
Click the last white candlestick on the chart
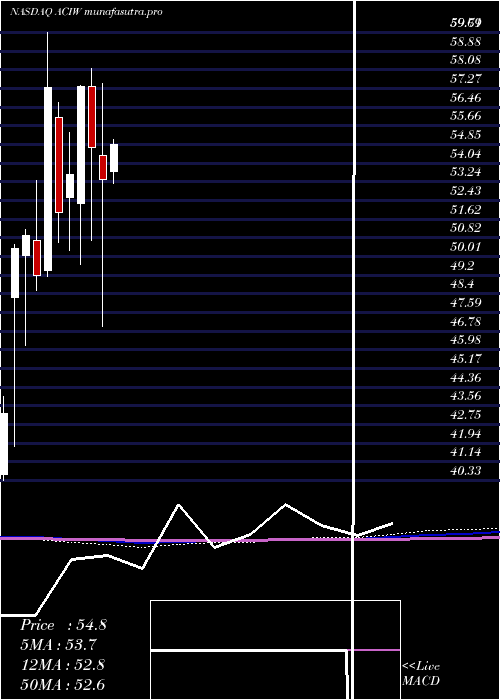tap(114, 158)
